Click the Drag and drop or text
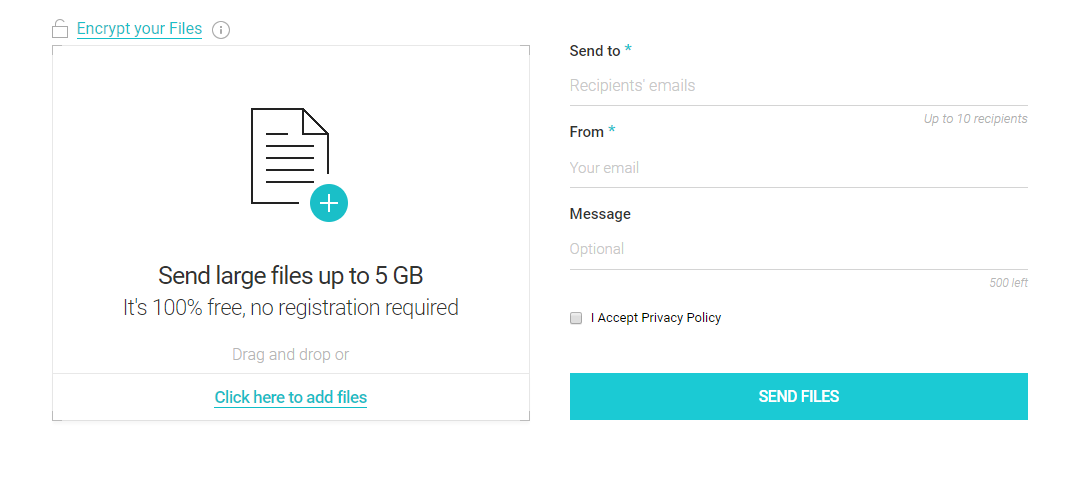This screenshot has height=479, width=1077. pyautogui.click(x=291, y=355)
